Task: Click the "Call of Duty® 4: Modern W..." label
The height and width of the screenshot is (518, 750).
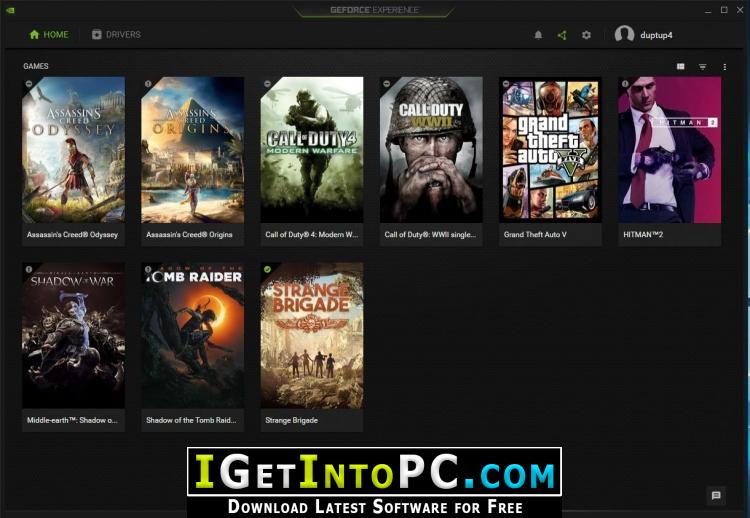Action: pos(311,234)
